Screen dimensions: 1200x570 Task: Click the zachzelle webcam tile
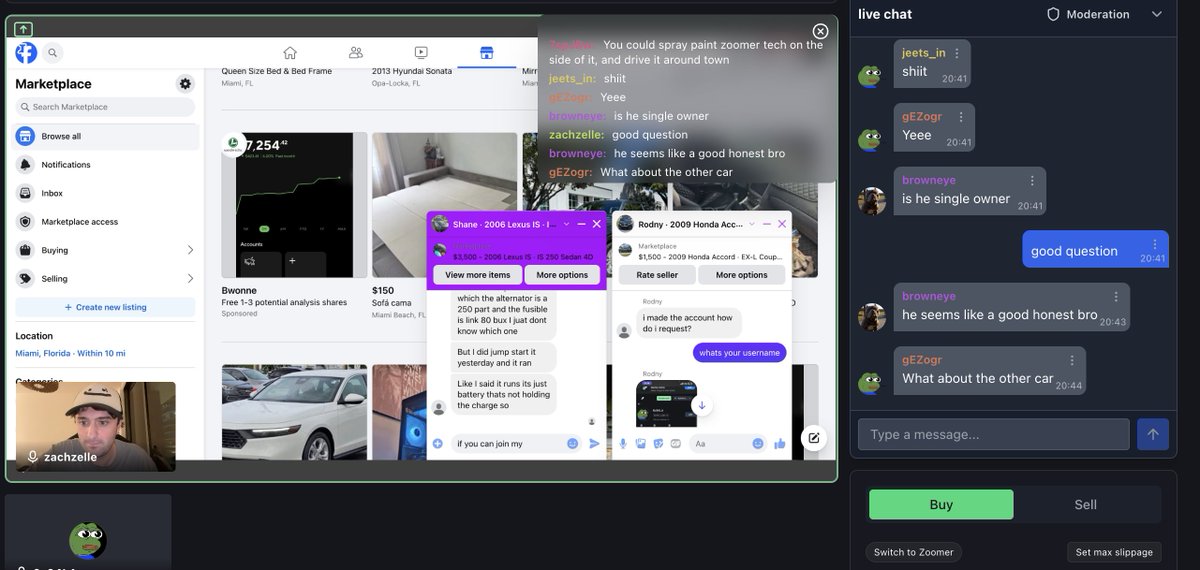point(96,427)
